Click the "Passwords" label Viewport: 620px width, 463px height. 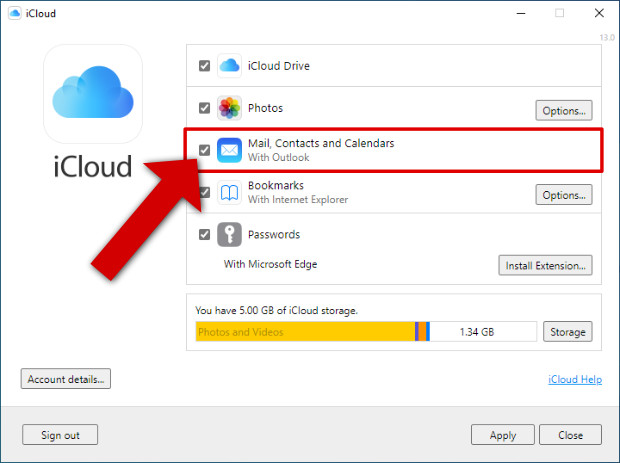(274, 234)
